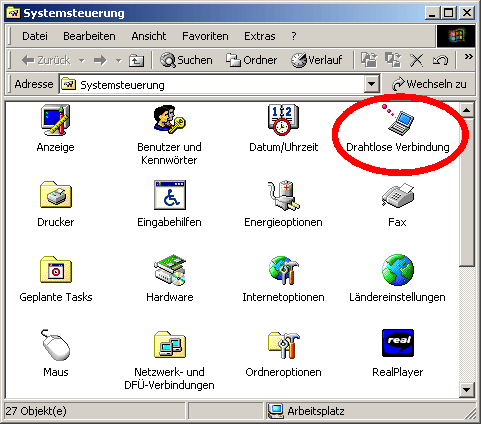
Task: Click the Copy To toolbar icon
Action: 393,60
